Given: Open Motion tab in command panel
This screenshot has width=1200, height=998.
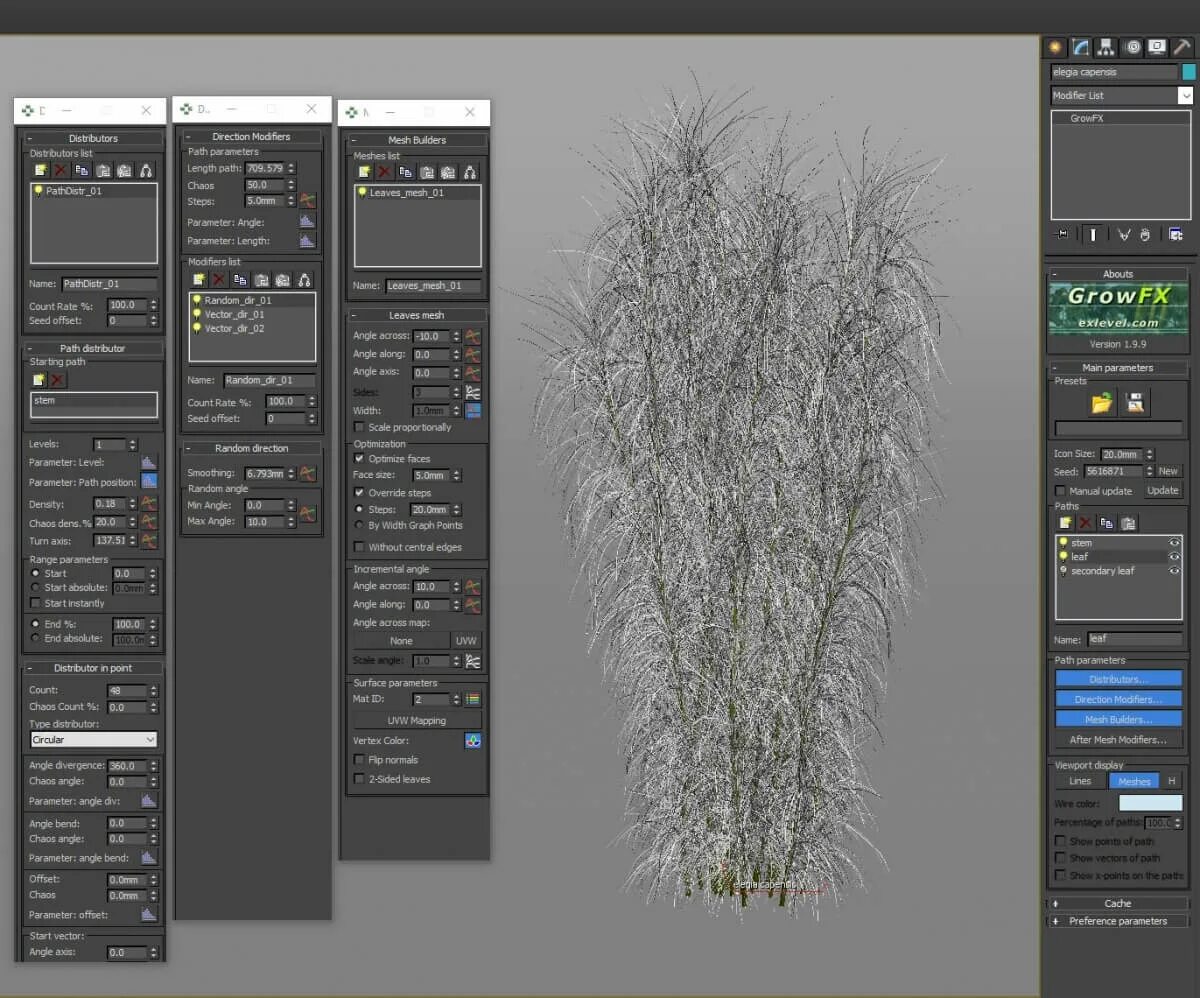Looking at the screenshot, I should 1132,47.
